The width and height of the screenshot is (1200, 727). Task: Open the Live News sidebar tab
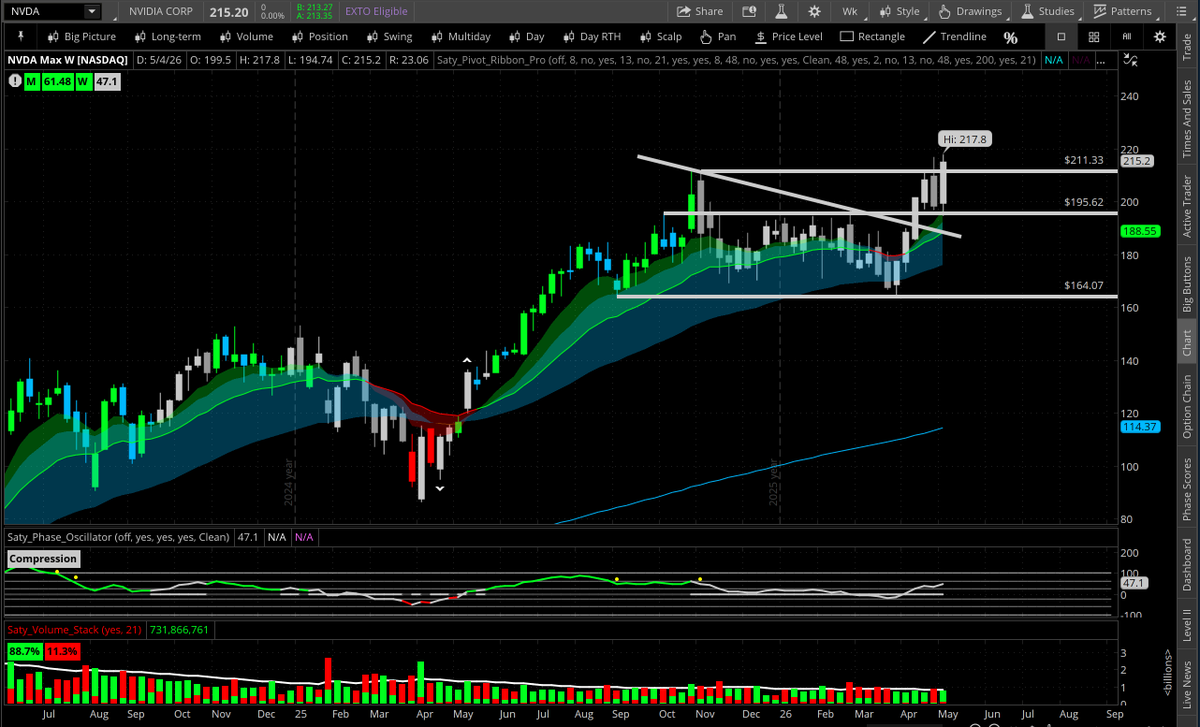pyautogui.click(x=1188, y=686)
